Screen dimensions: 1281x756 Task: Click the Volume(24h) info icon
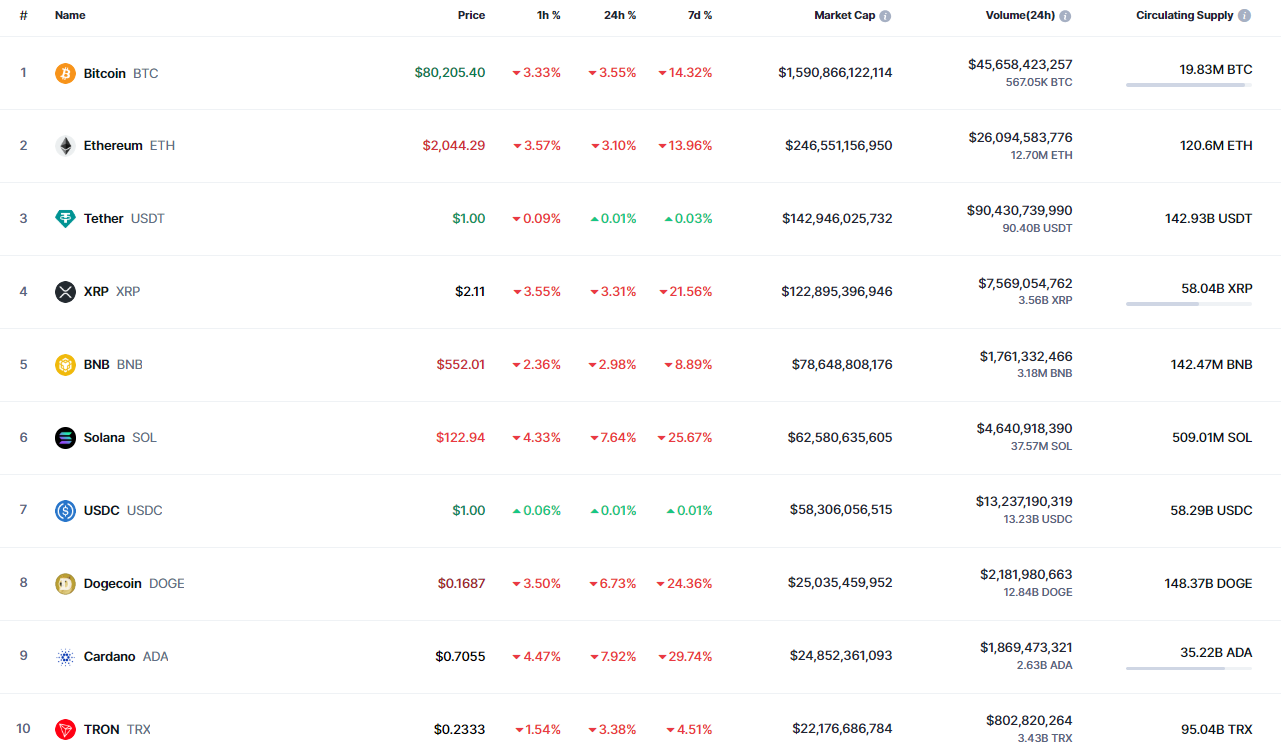1065,16
